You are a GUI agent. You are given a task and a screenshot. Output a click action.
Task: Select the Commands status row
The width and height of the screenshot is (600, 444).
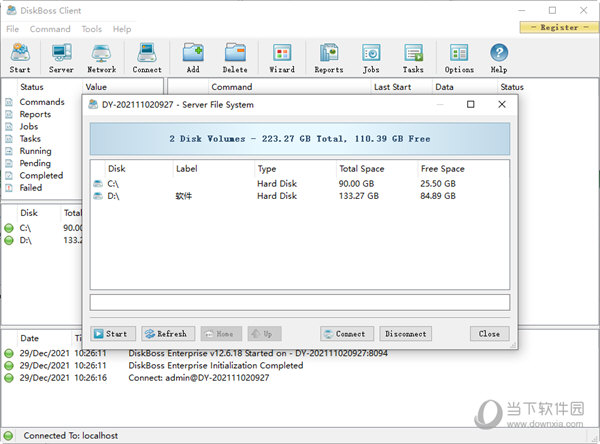click(x=42, y=102)
